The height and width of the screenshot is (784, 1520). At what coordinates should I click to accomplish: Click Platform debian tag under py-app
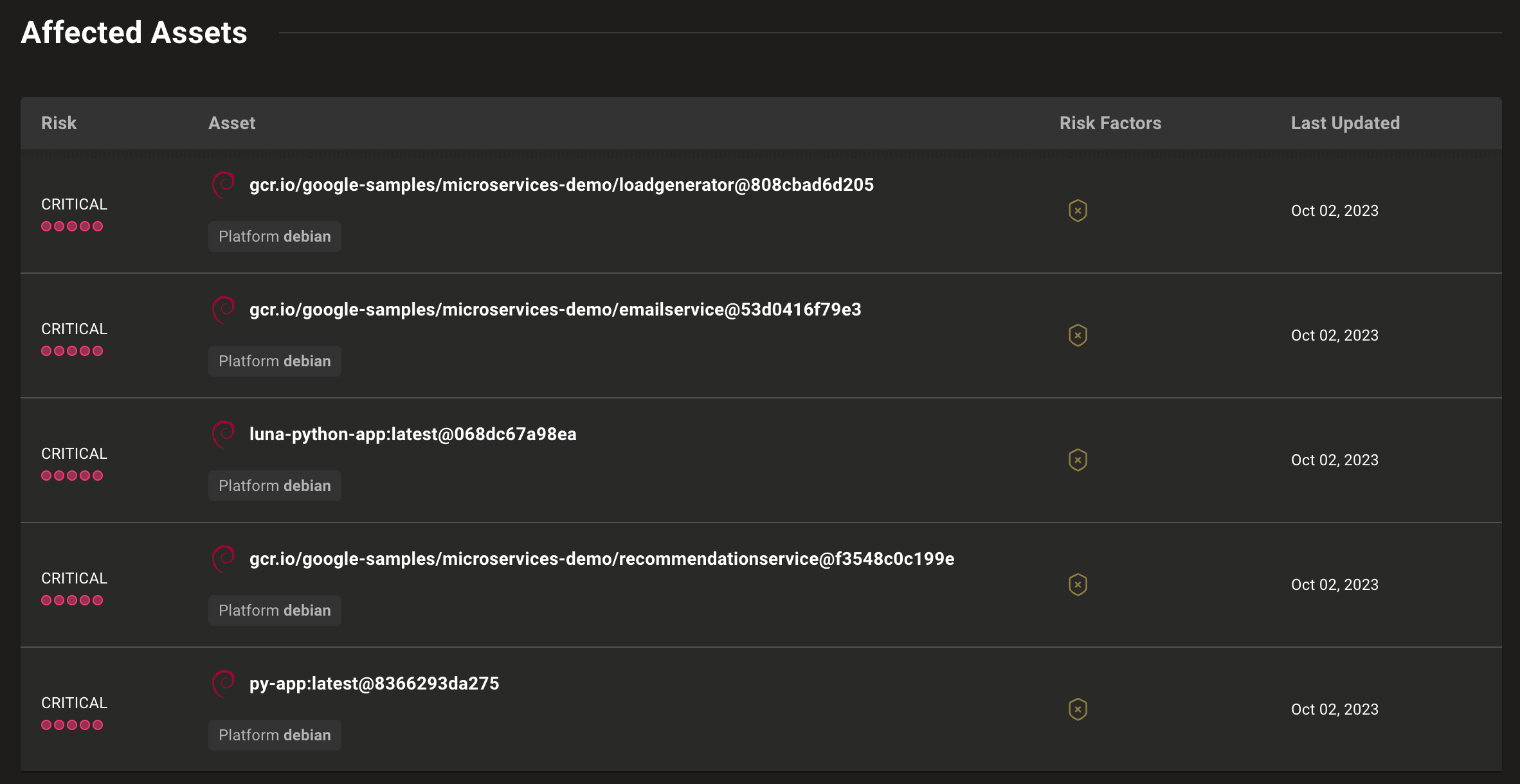click(275, 735)
